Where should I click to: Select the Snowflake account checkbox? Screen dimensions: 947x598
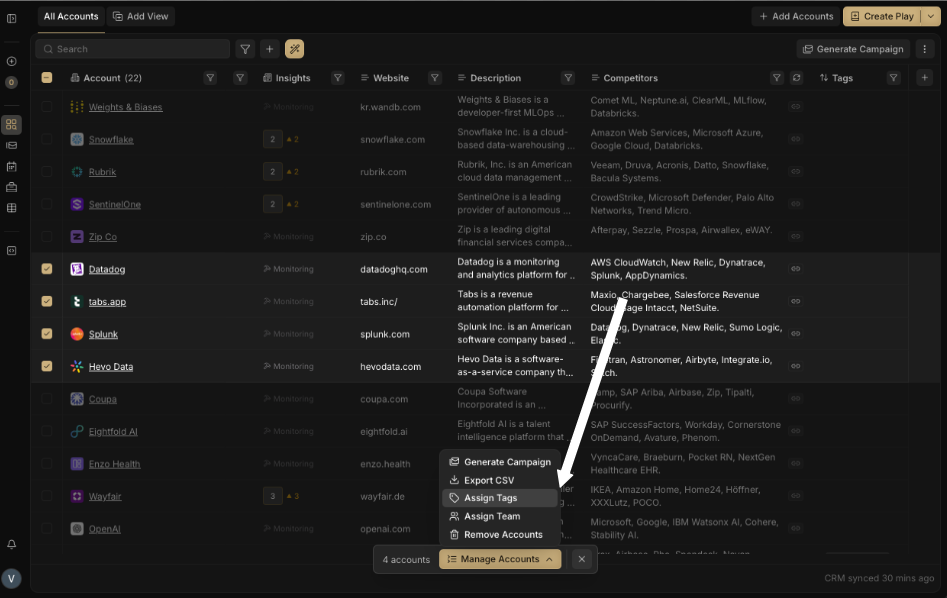[47, 139]
